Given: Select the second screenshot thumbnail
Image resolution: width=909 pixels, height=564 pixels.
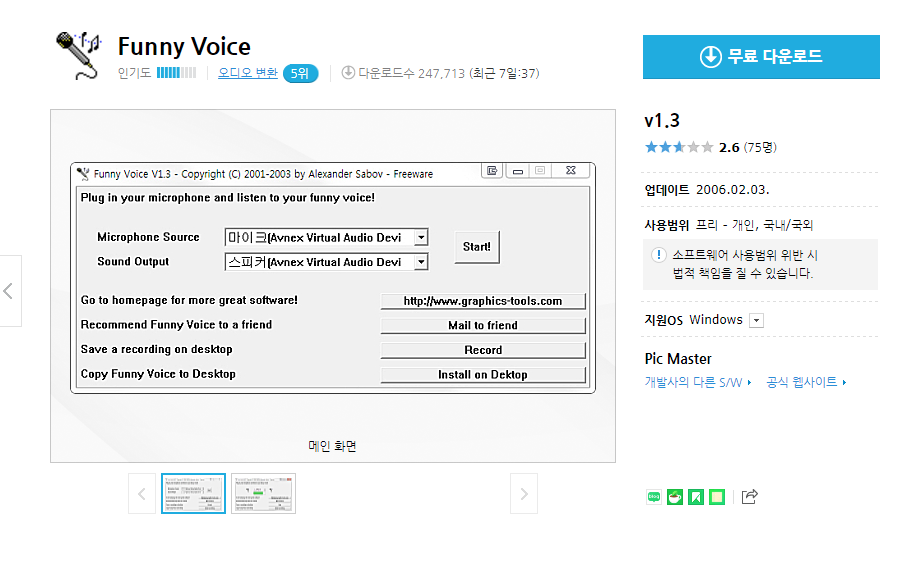Looking at the screenshot, I should pyautogui.click(x=264, y=494).
